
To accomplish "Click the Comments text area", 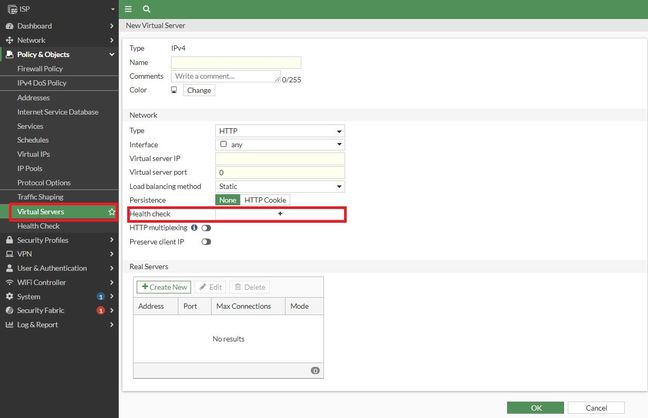I will 226,76.
